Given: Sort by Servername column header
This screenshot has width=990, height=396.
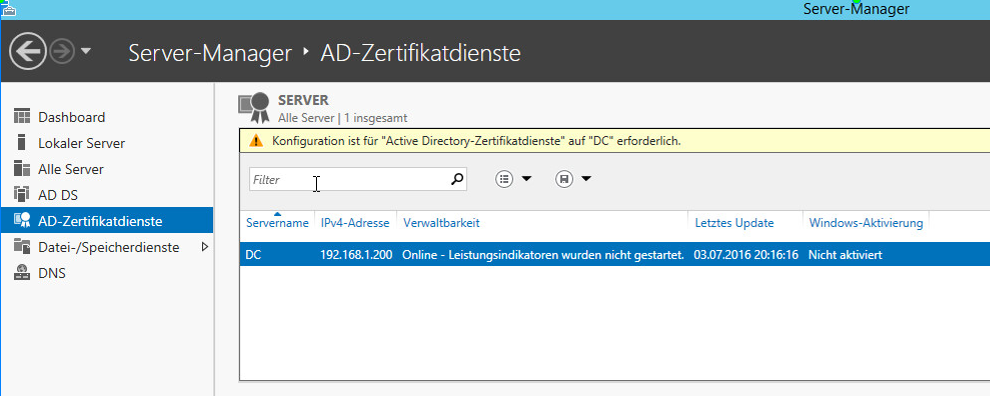Looking at the screenshot, I should [277, 223].
